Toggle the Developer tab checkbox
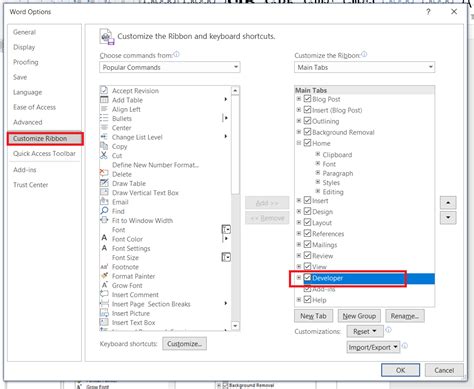474x389 pixels. click(307, 278)
